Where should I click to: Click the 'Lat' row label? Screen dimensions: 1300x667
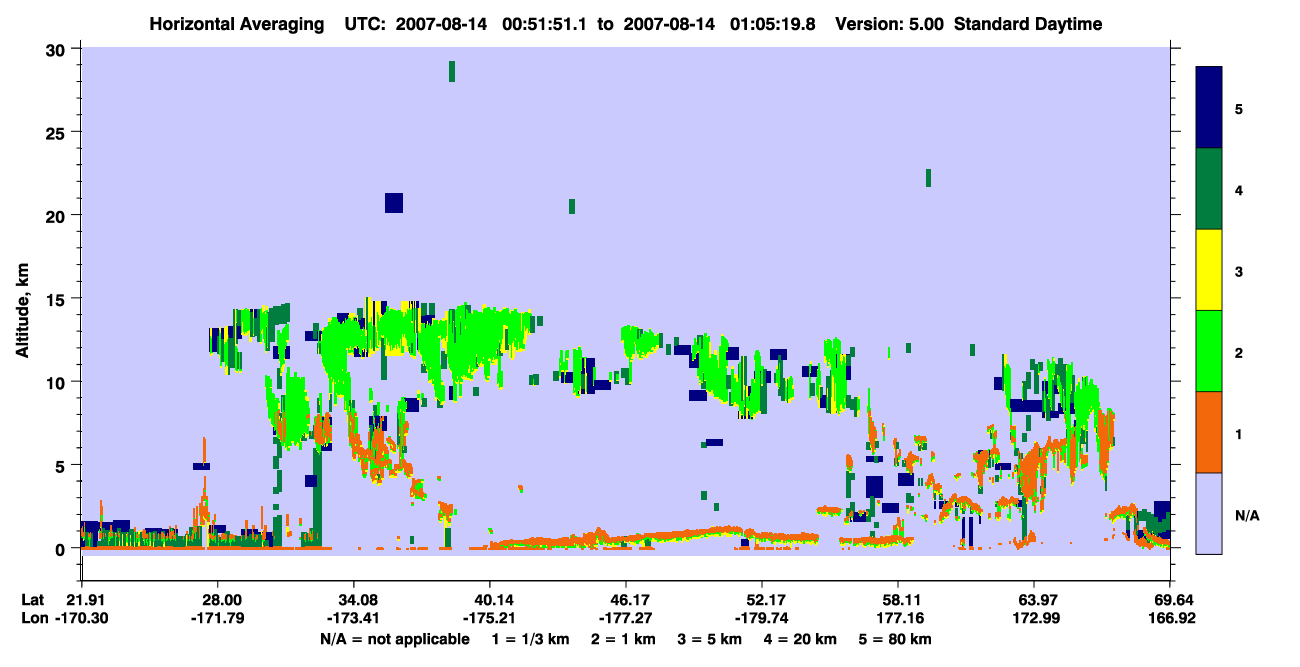coord(32,600)
